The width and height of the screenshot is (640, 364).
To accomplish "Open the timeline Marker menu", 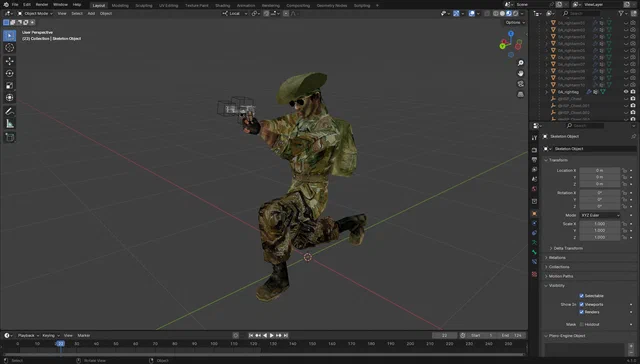I will (x=84, y=335).
